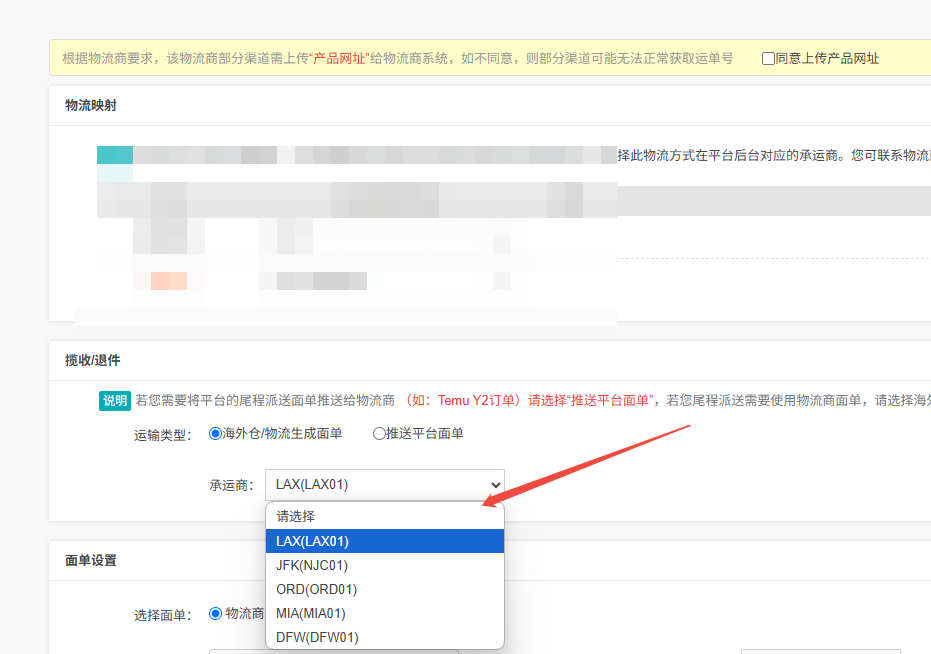The height and width of the screenshot is (654, 931).
Task: Click the red 产品网址 text in notice
Action: pyautogui.click(x=339, y=59)
